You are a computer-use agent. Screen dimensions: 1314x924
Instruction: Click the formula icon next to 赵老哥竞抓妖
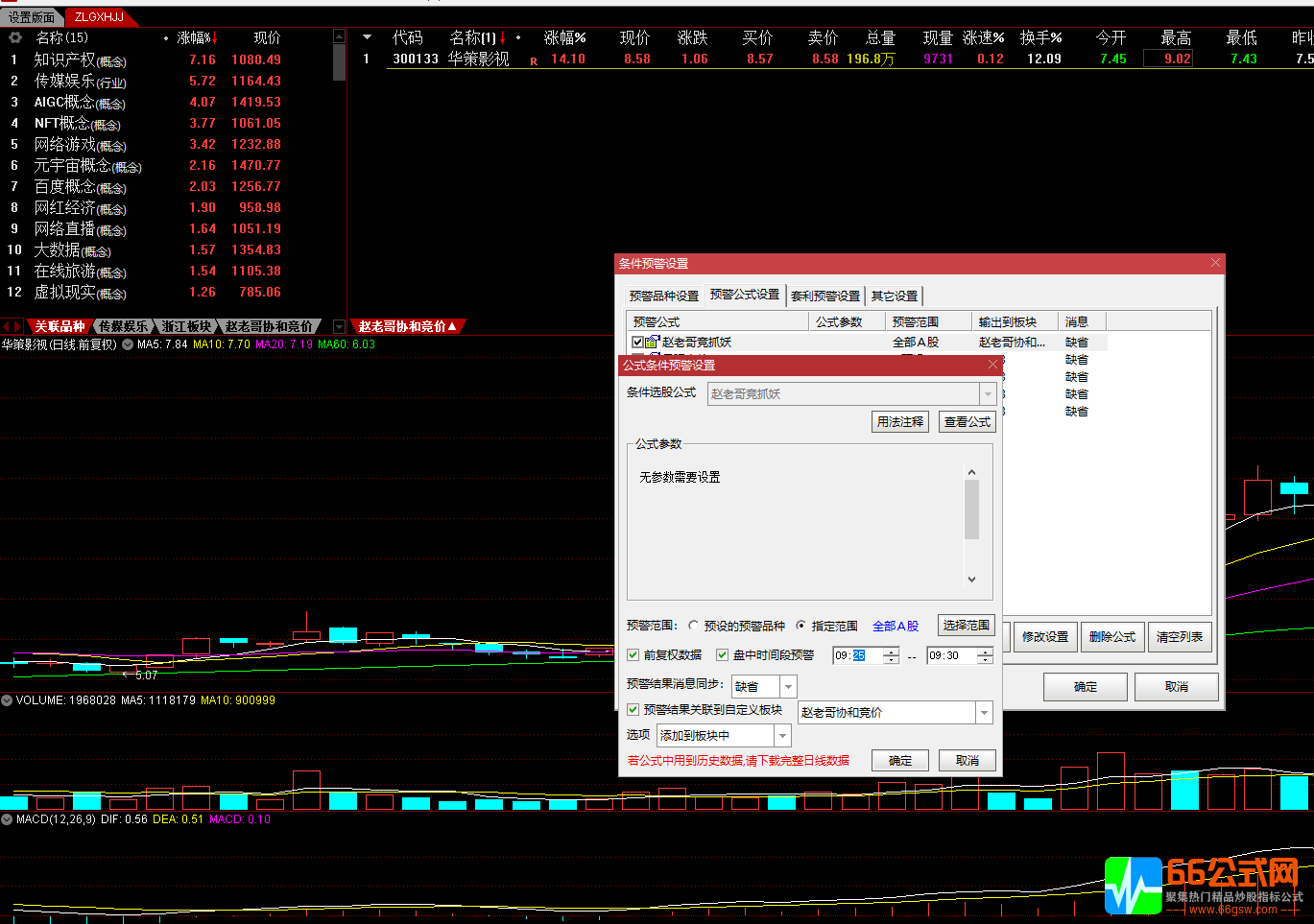pyautogui.click(x=652, y=343)
